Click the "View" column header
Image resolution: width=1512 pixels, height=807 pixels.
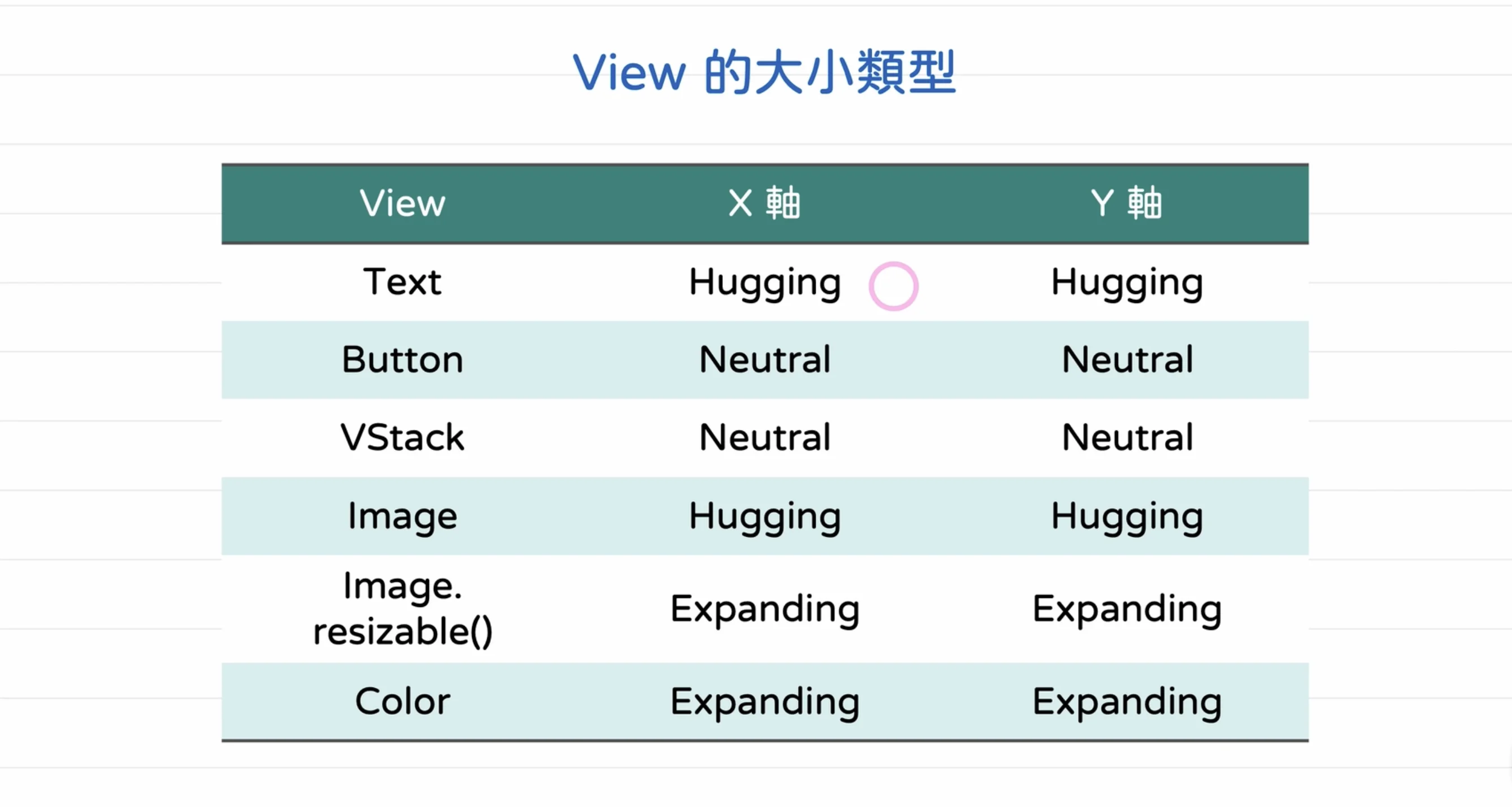click(x=402, y=203)
